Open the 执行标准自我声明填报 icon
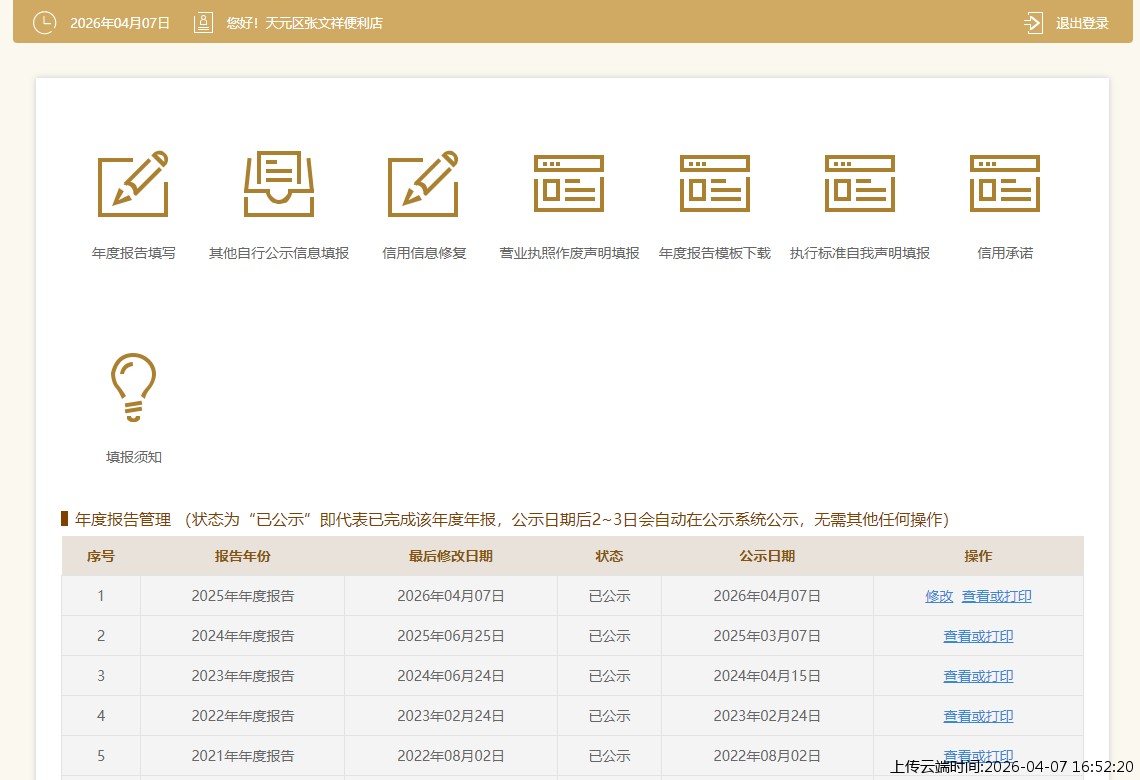The width and height of the screenshot is (1140, 780). point(860,184)
